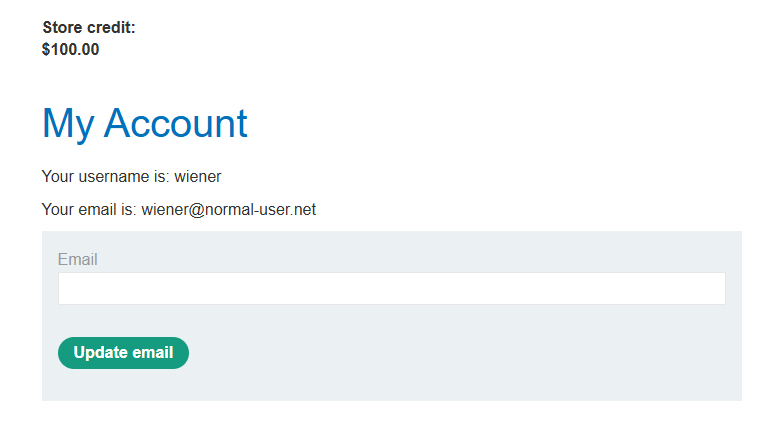Click the username value wiener
The image size is (778, 428).
pos(198,177)
